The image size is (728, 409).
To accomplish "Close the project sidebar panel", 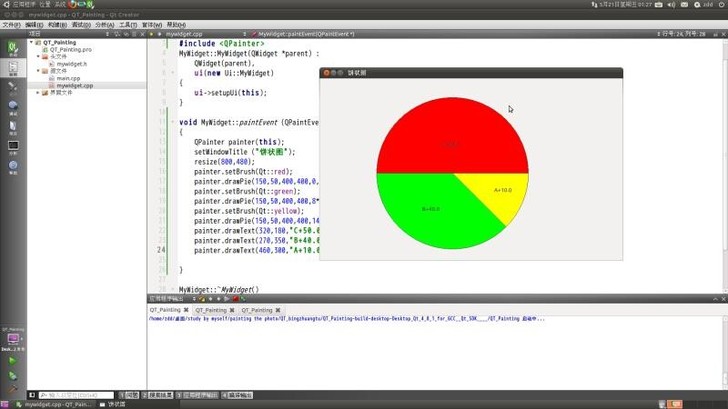I will coord(143,34).
